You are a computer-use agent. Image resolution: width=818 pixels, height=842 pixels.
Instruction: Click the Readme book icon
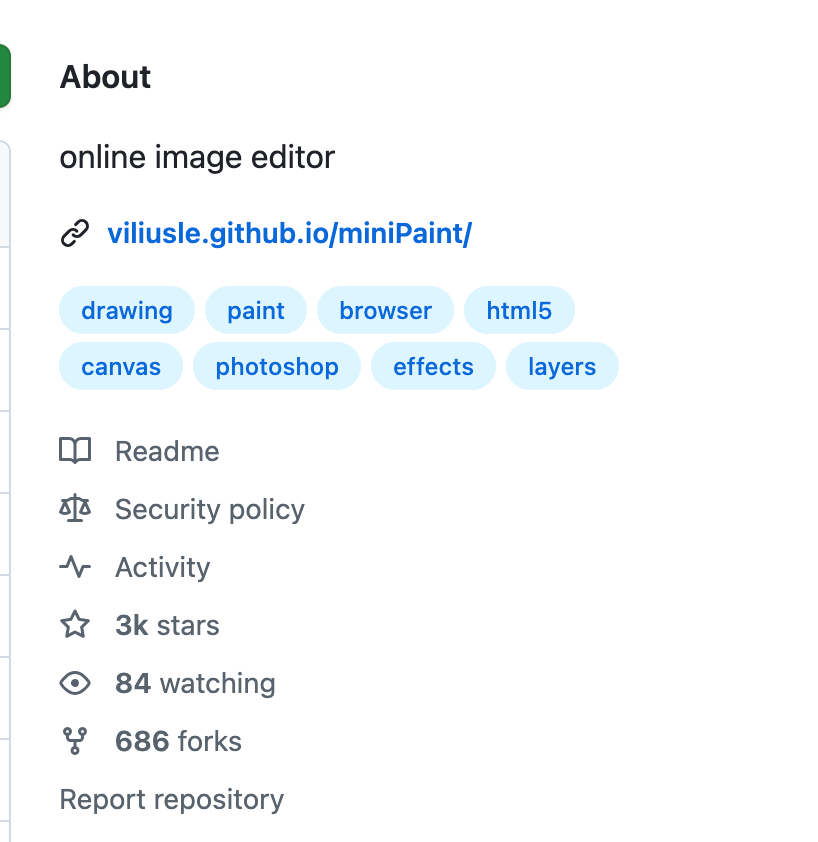pyautogui.click(x=75, y=451)
